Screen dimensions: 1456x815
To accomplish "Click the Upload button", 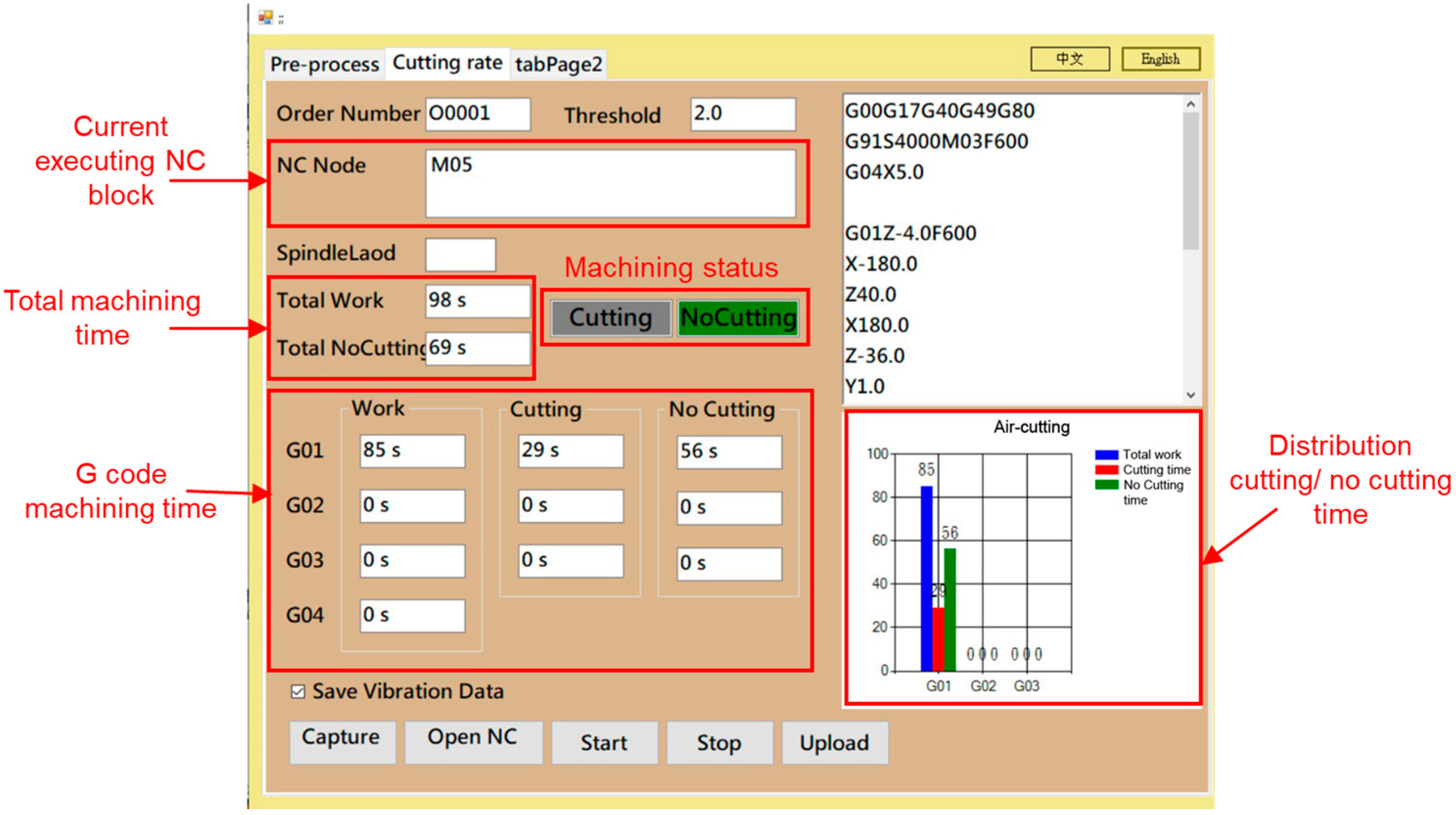I will 834,742.
